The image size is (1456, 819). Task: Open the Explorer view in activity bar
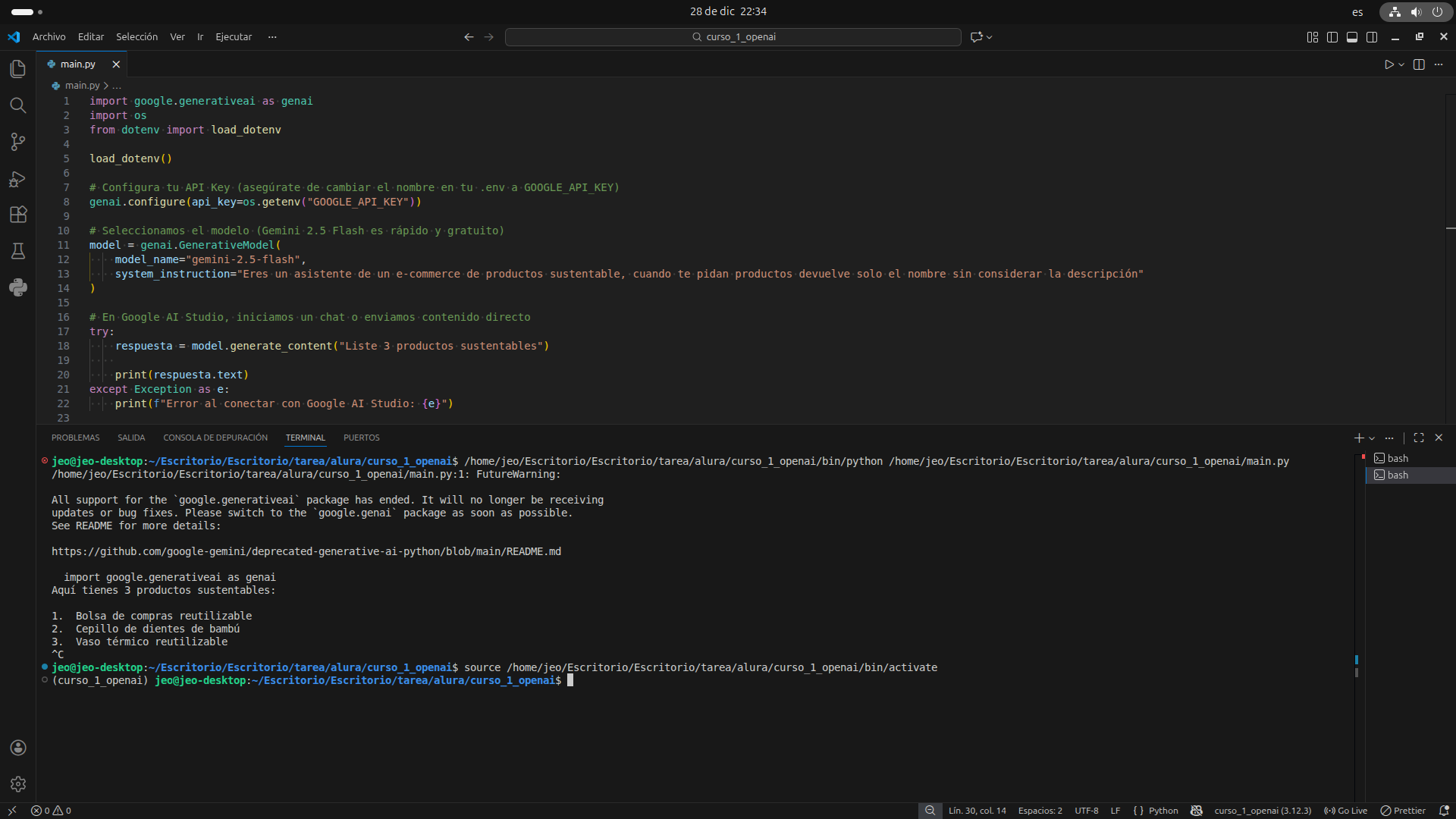(18, 69)
